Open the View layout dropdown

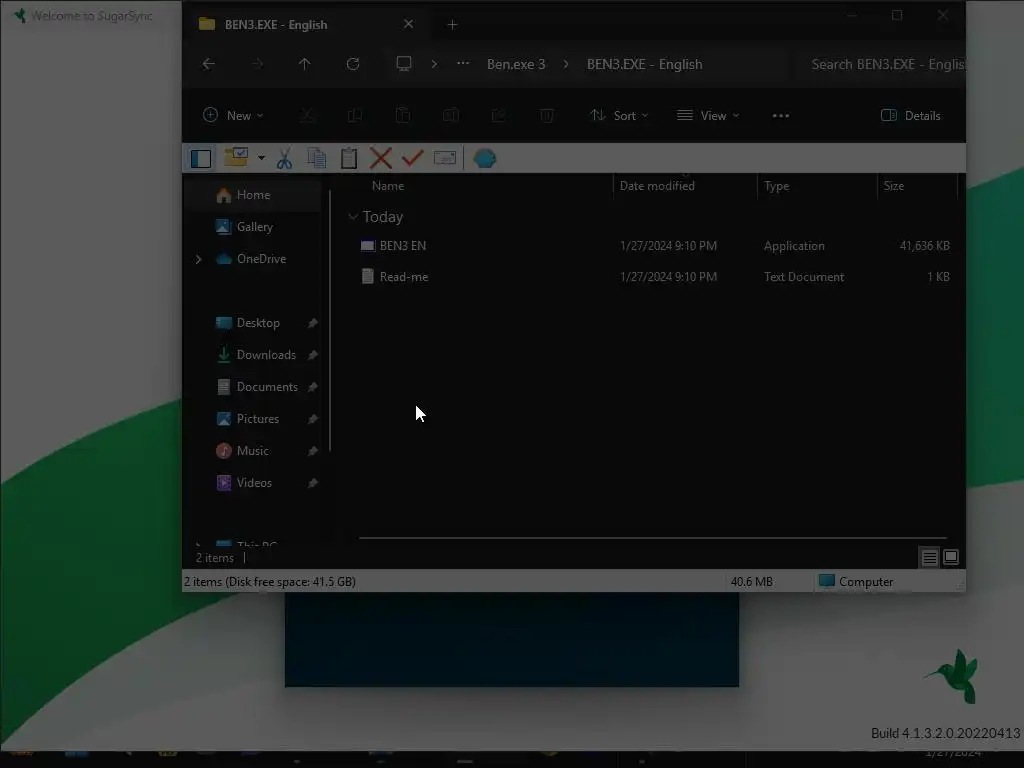tap(708, 116)
